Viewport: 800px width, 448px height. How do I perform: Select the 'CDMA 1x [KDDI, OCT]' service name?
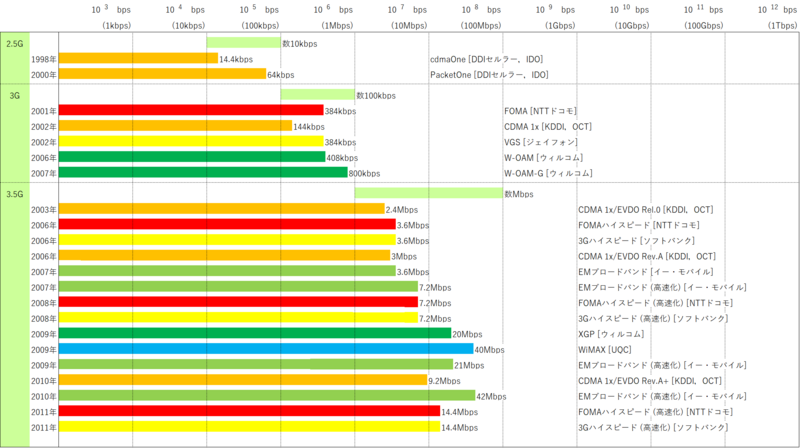point(548,127)
